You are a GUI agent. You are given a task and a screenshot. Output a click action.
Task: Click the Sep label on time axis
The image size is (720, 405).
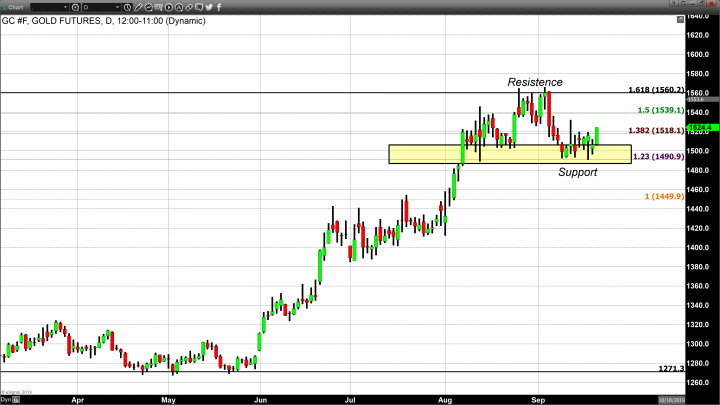click(538, 400)
